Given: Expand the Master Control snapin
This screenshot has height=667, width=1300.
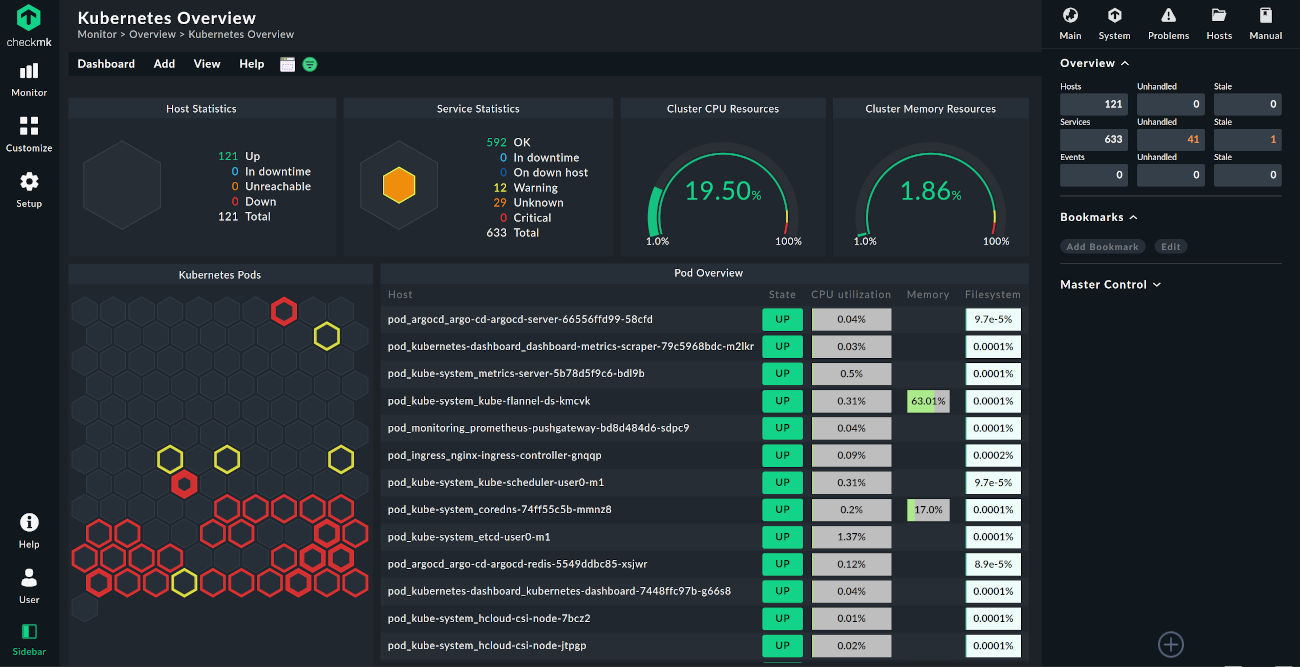Looking at the screenshot, I should (x=1110, y=285).
